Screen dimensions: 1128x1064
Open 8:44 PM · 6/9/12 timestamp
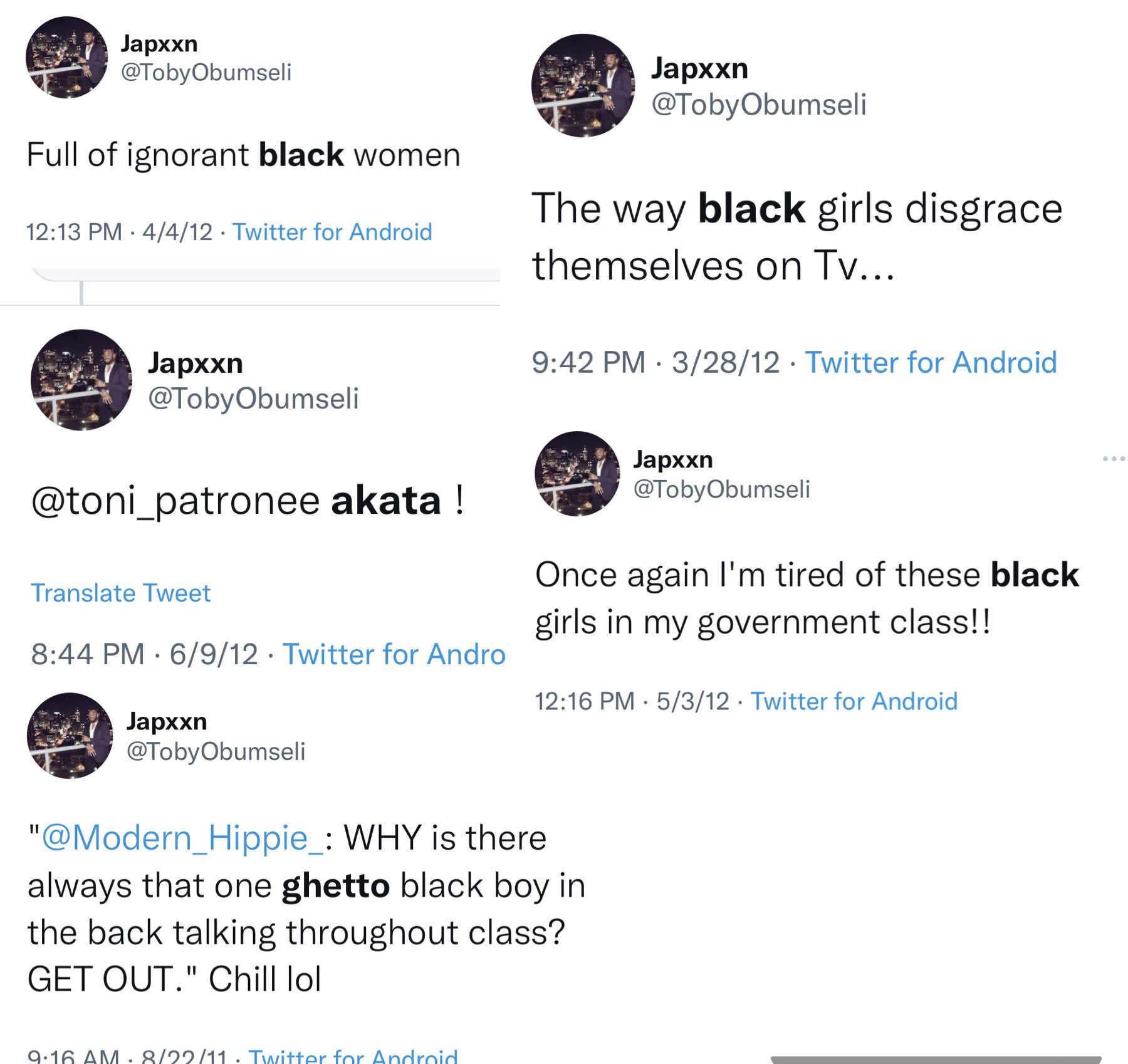[144, 654]
